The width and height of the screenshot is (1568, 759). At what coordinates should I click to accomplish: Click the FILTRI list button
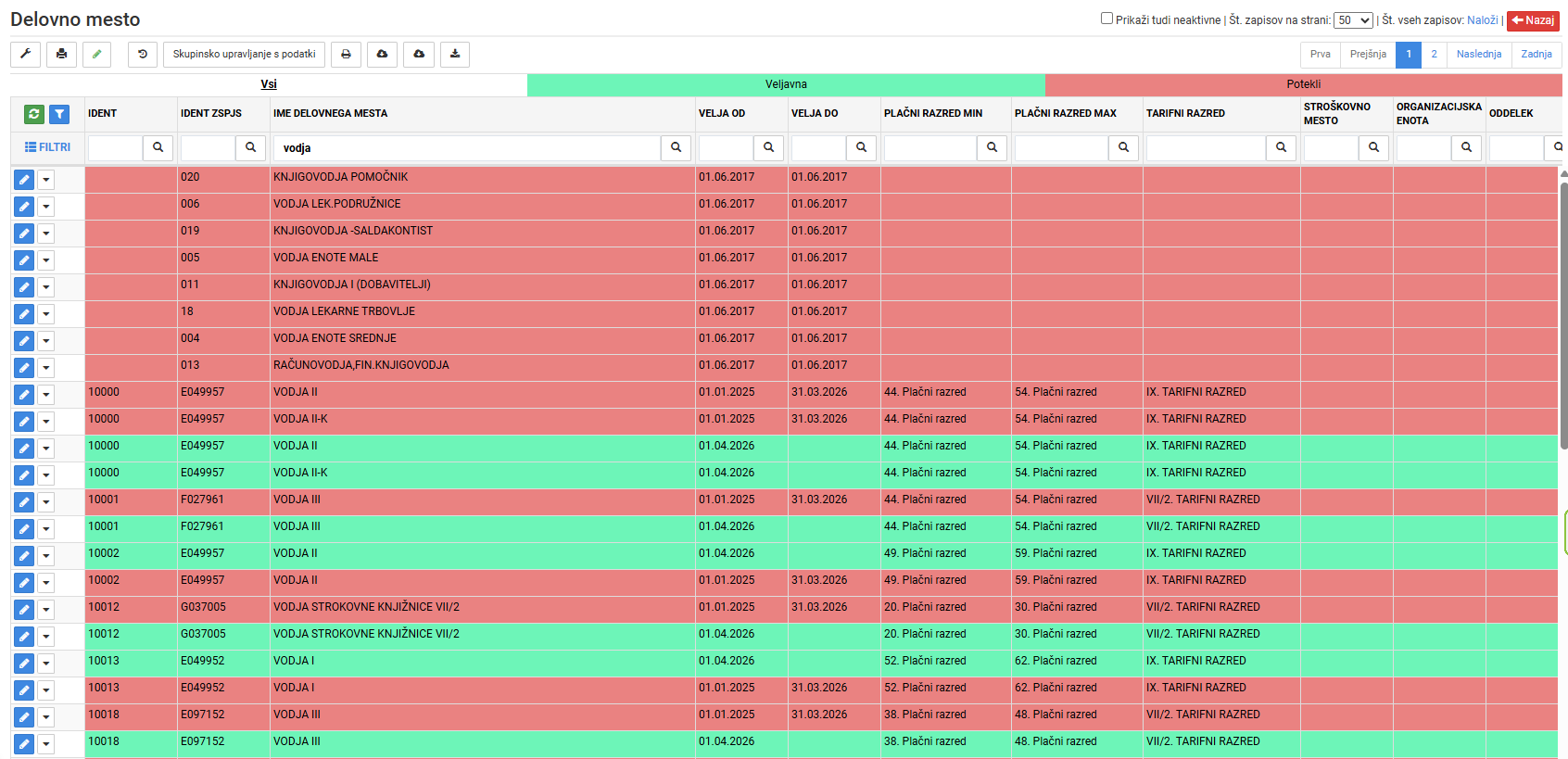click(x=47, y=147)
